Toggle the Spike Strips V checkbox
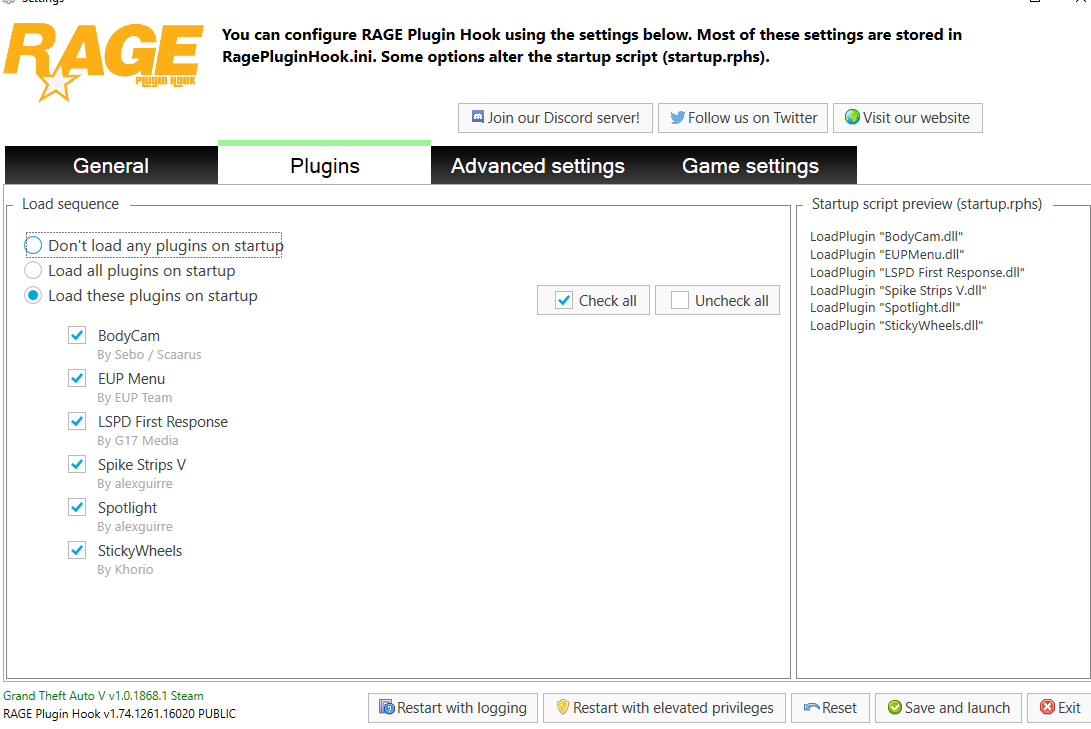 77,465
